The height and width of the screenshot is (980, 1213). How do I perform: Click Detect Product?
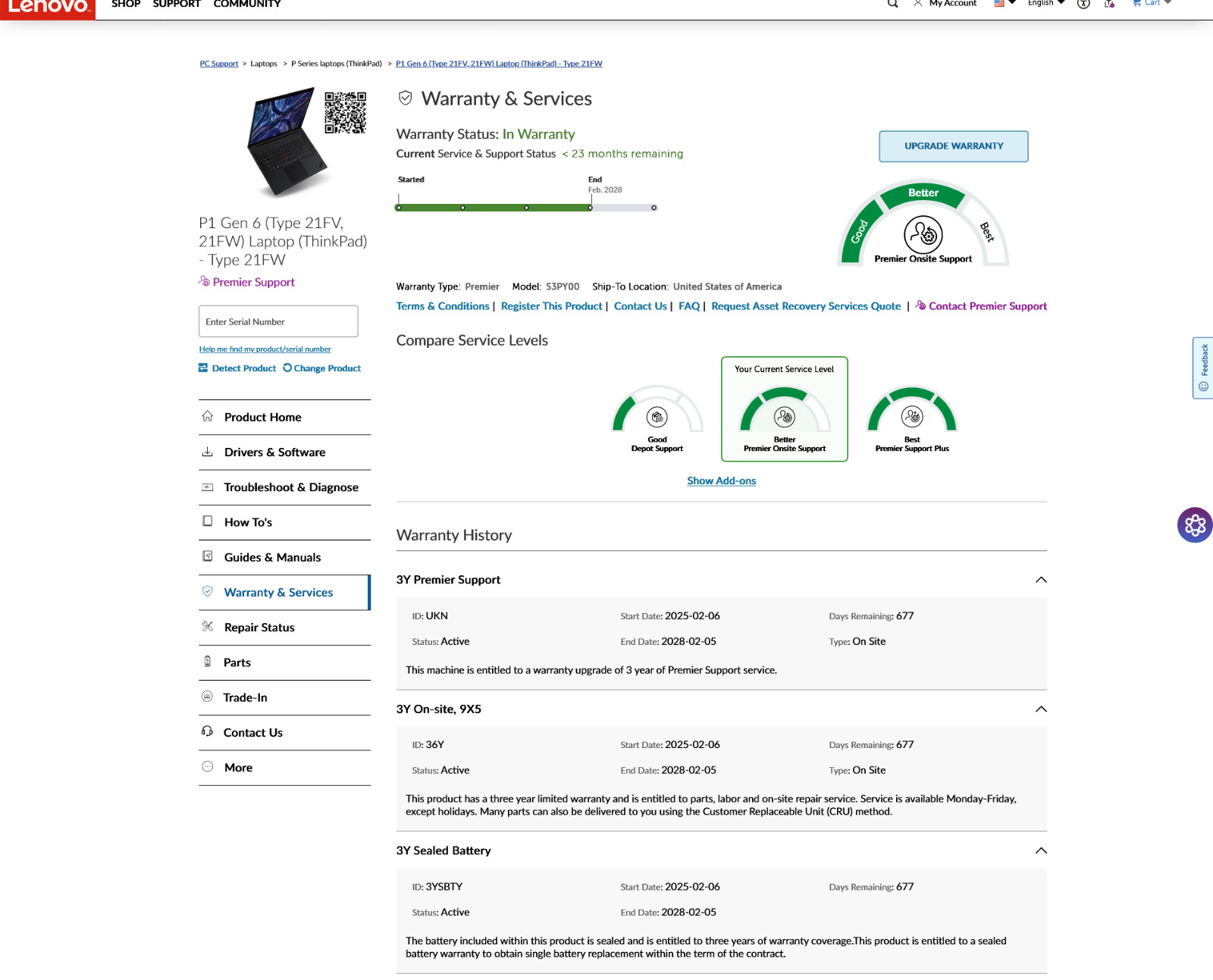[x=237, y=368]
